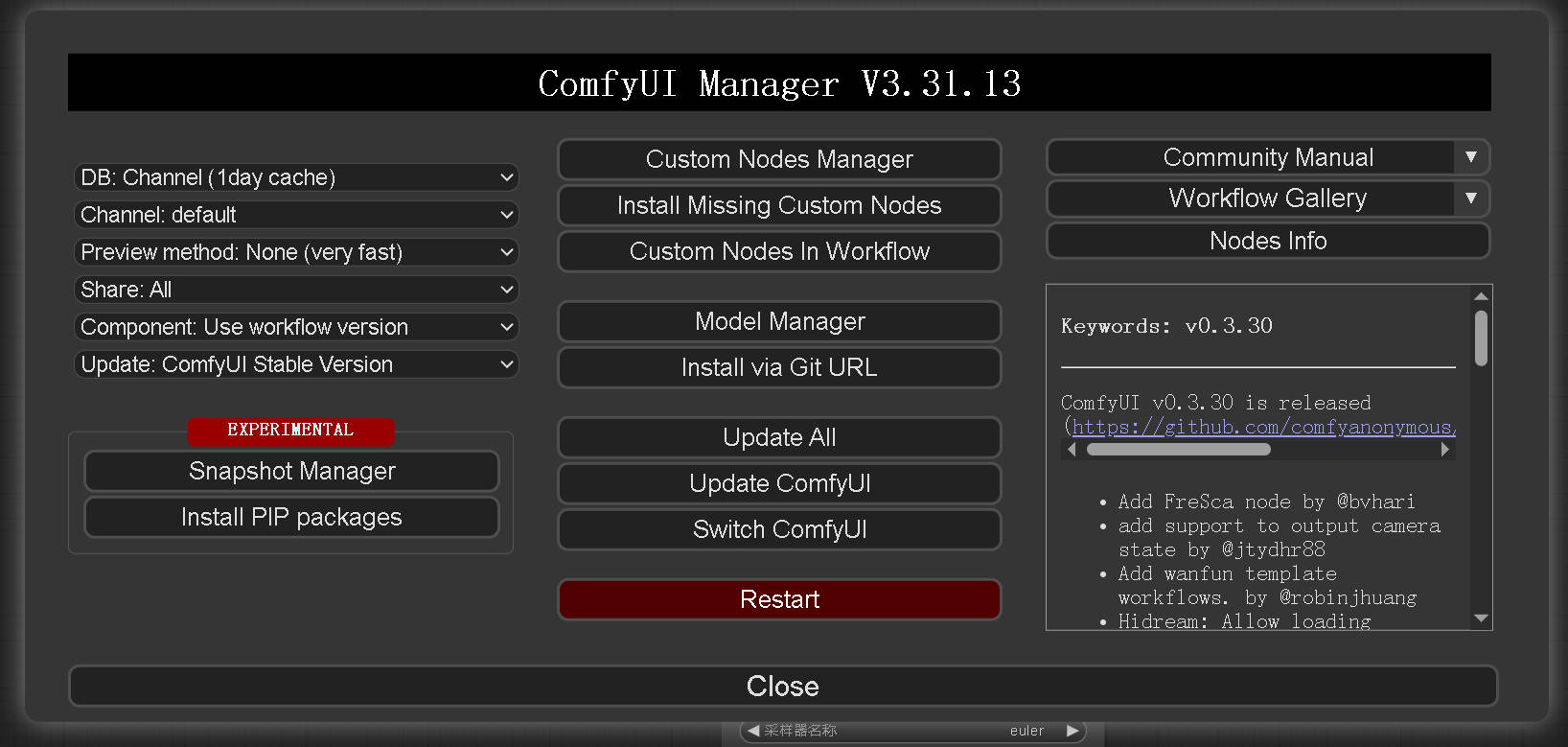Expand the Workflow Gallery dropdown arrow
This screenshot has height=747, width=1568.
(x=1471, y=198)
